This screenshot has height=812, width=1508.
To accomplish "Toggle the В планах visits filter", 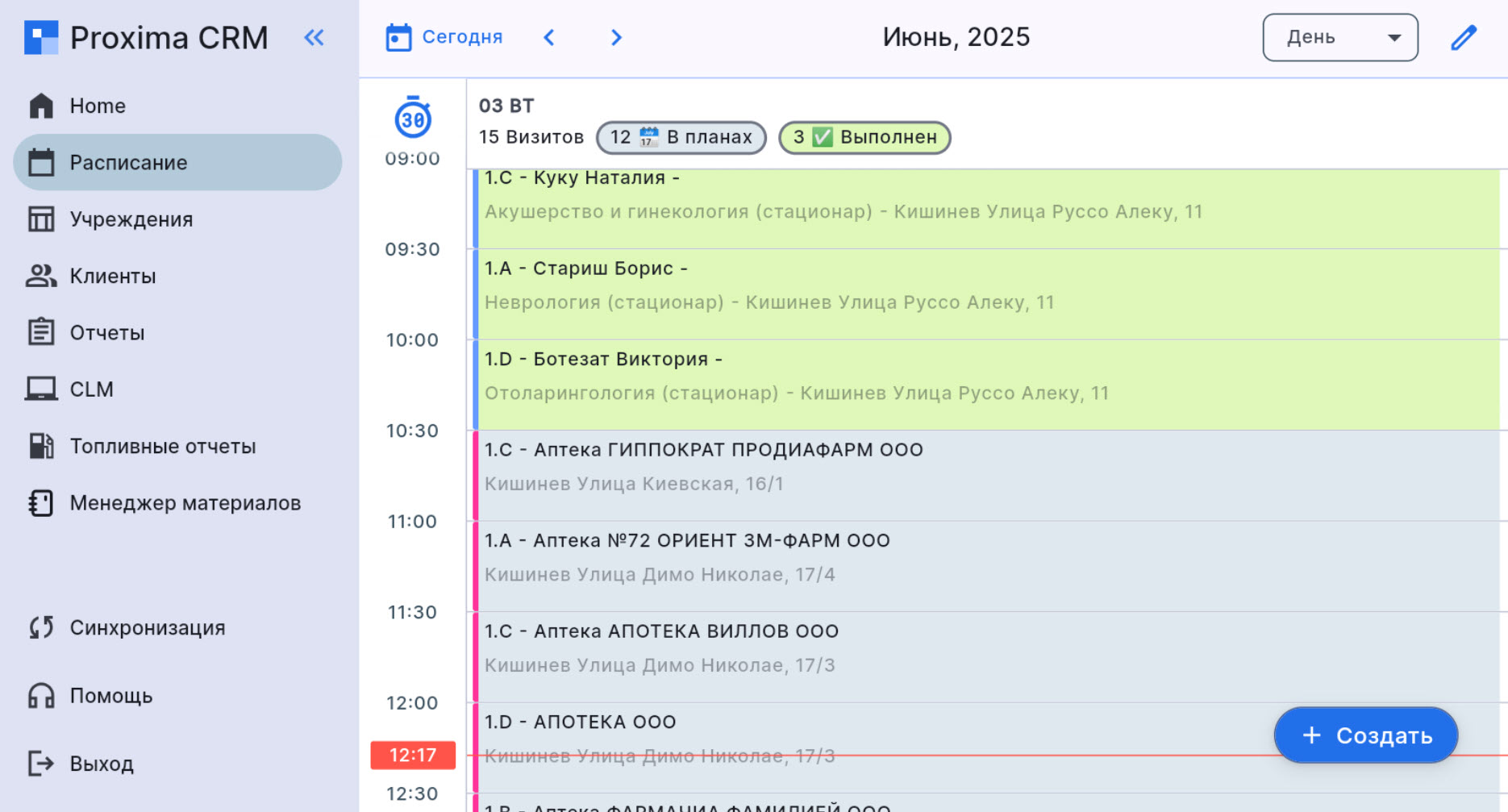I will coord(681,137).
